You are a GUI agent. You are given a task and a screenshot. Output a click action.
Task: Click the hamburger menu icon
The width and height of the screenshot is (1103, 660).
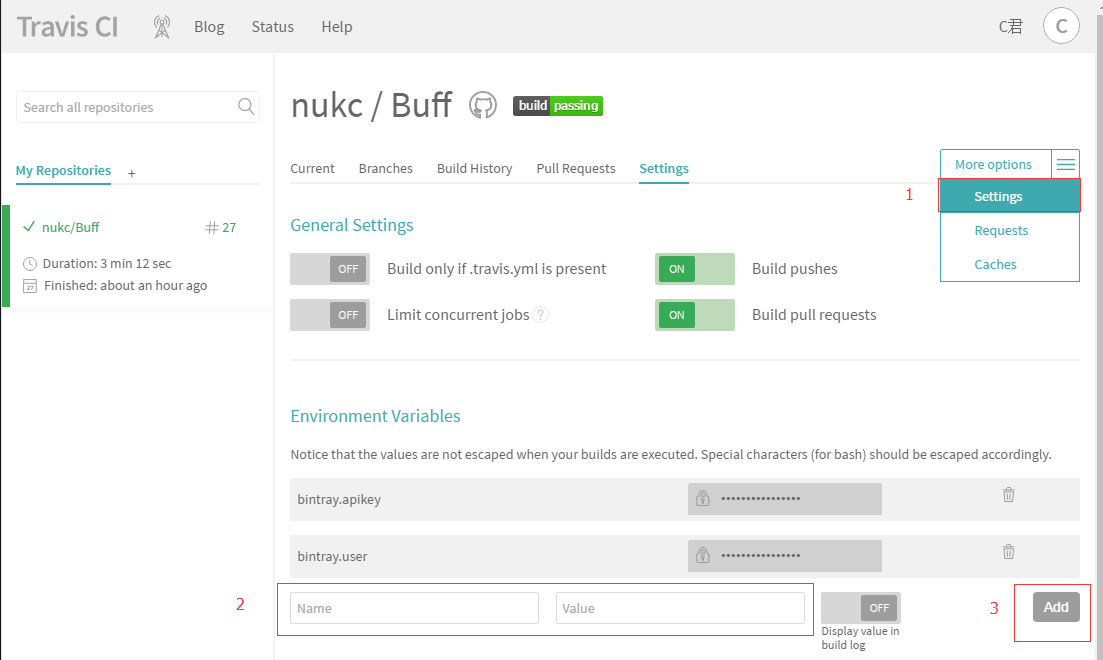point(1066,165)
